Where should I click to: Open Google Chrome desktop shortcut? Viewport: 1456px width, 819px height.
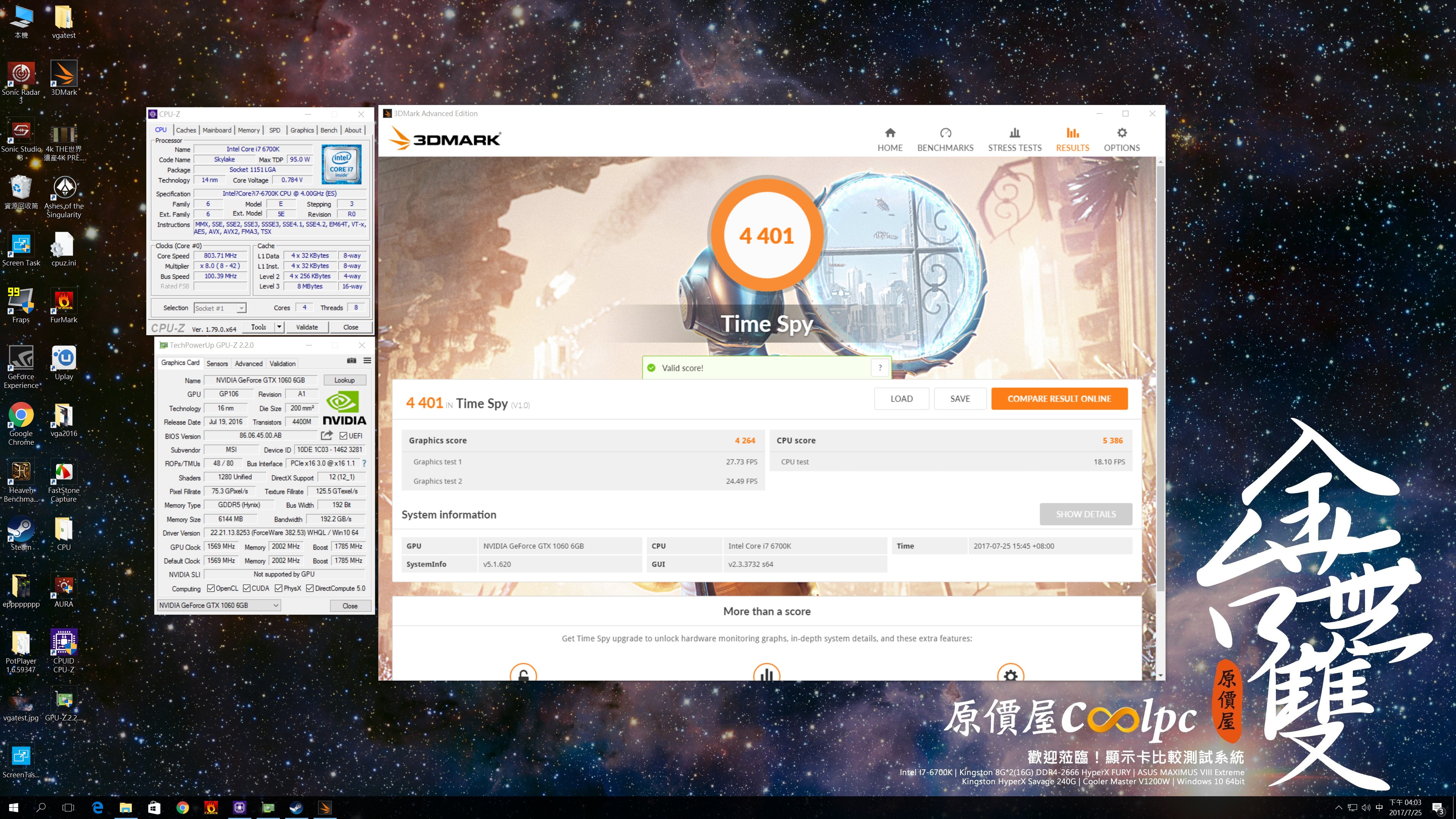(21, 424)
